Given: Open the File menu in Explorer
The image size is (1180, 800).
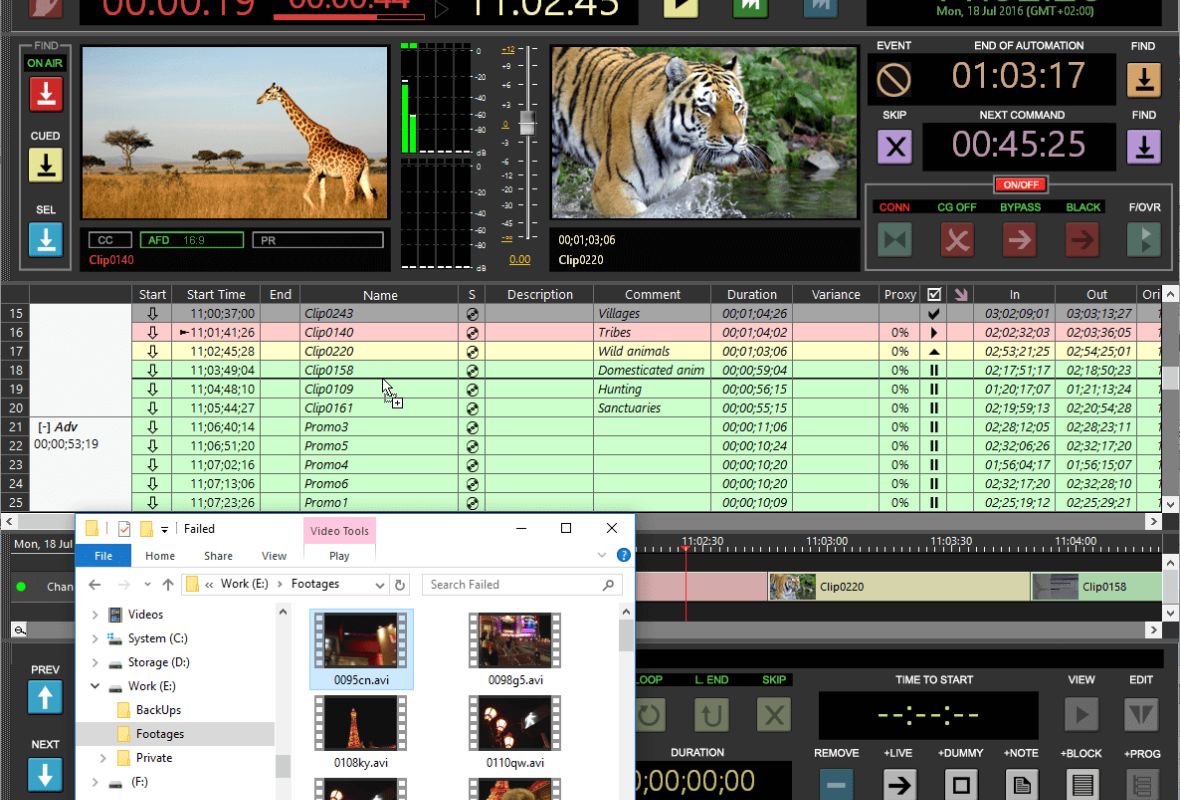Looking at the screenshot, I should [x=103, y=556].
